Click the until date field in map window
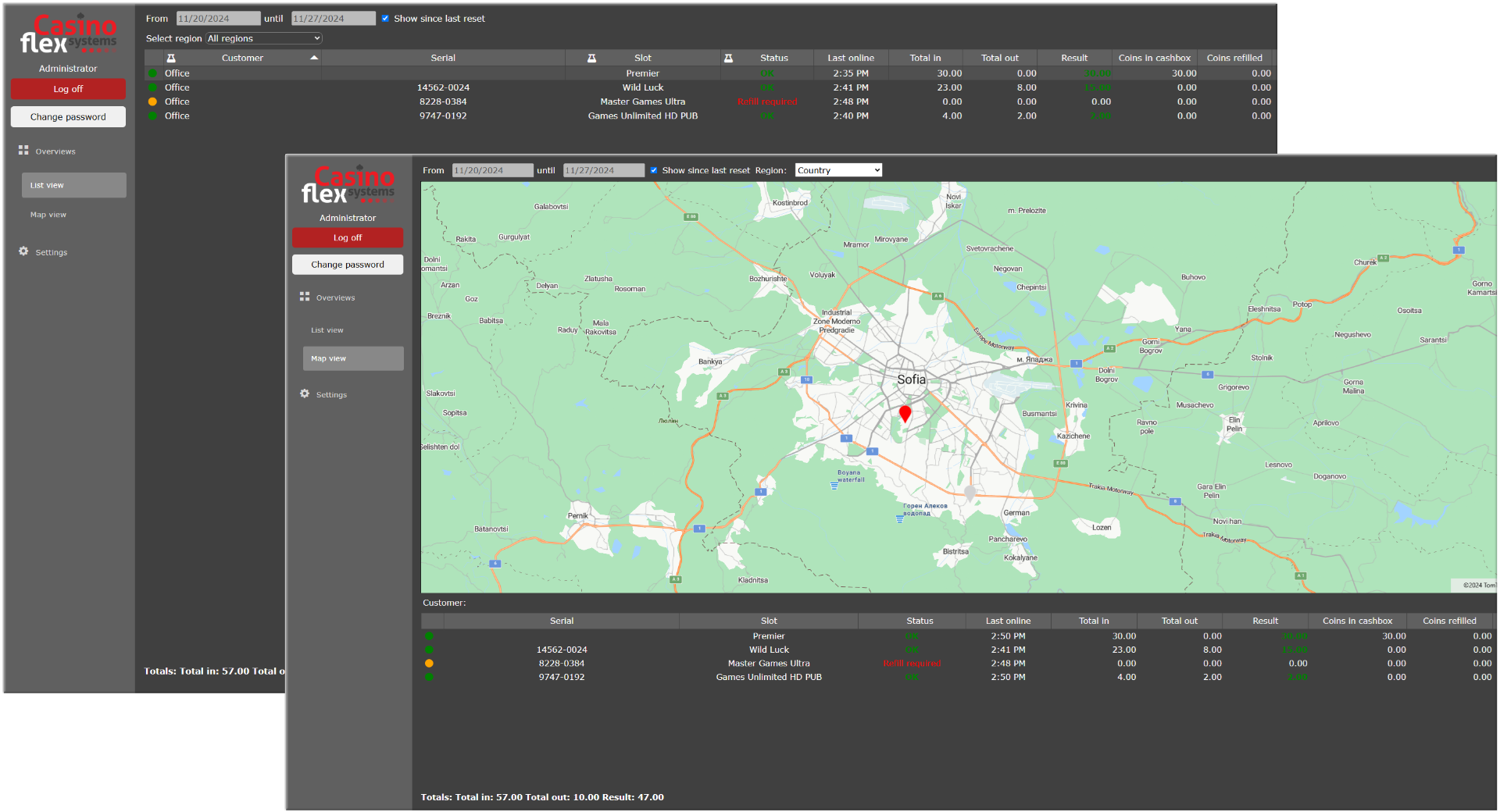 [x=603, y=170]
